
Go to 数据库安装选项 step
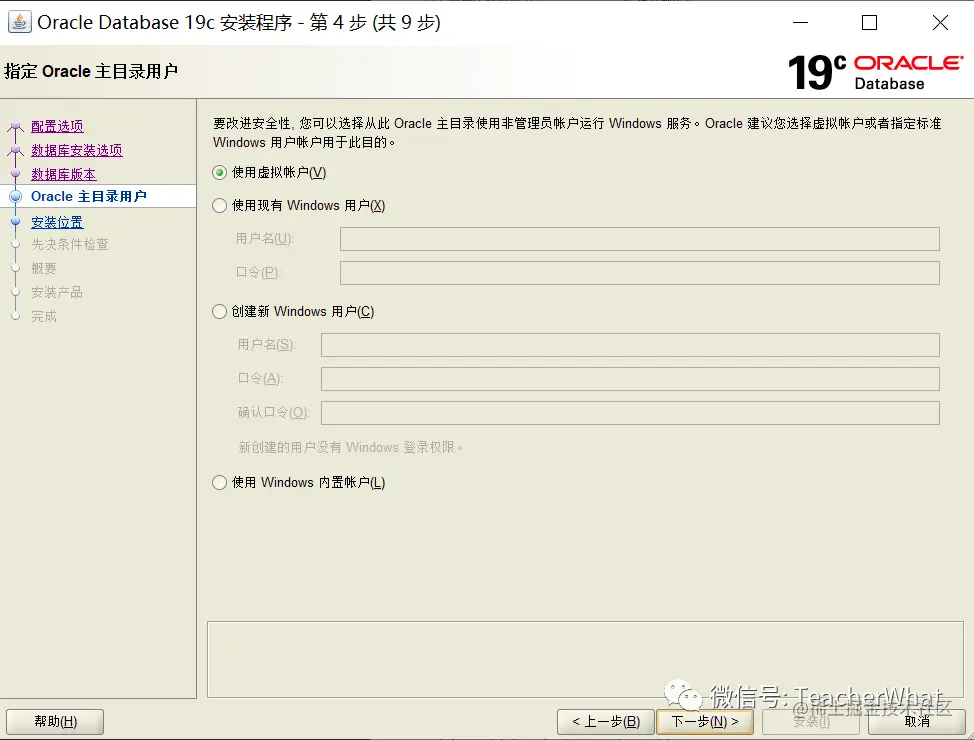[x=77, y=150]
